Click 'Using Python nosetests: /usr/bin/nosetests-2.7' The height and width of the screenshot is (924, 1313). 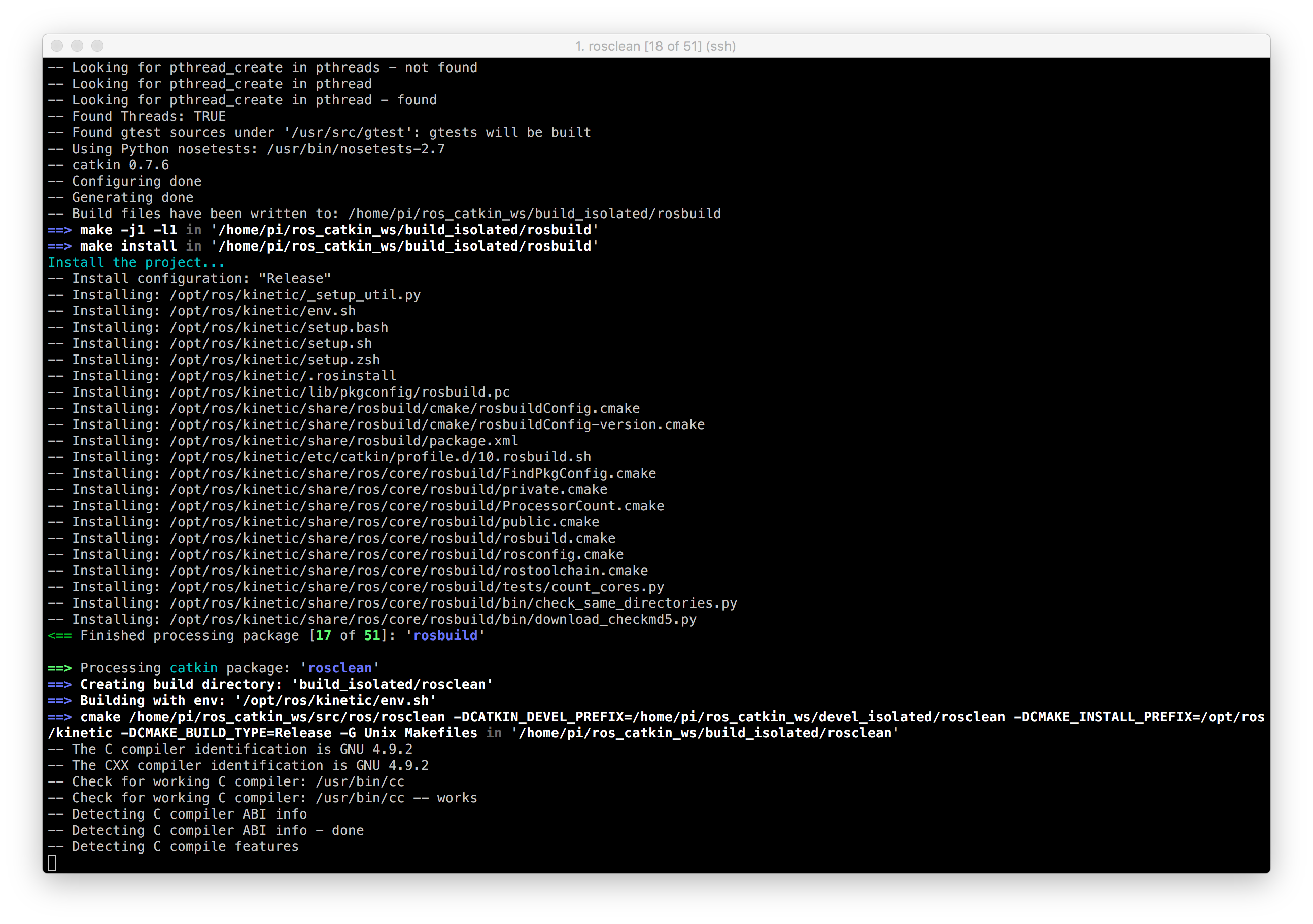tap(246, 149)
